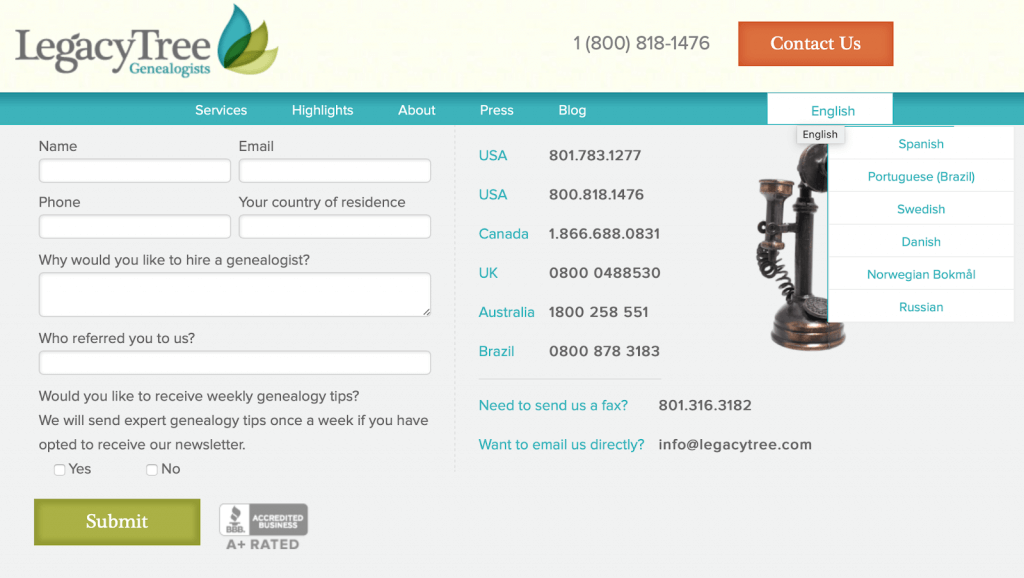Check the No newsletter option

click(152, 470)
